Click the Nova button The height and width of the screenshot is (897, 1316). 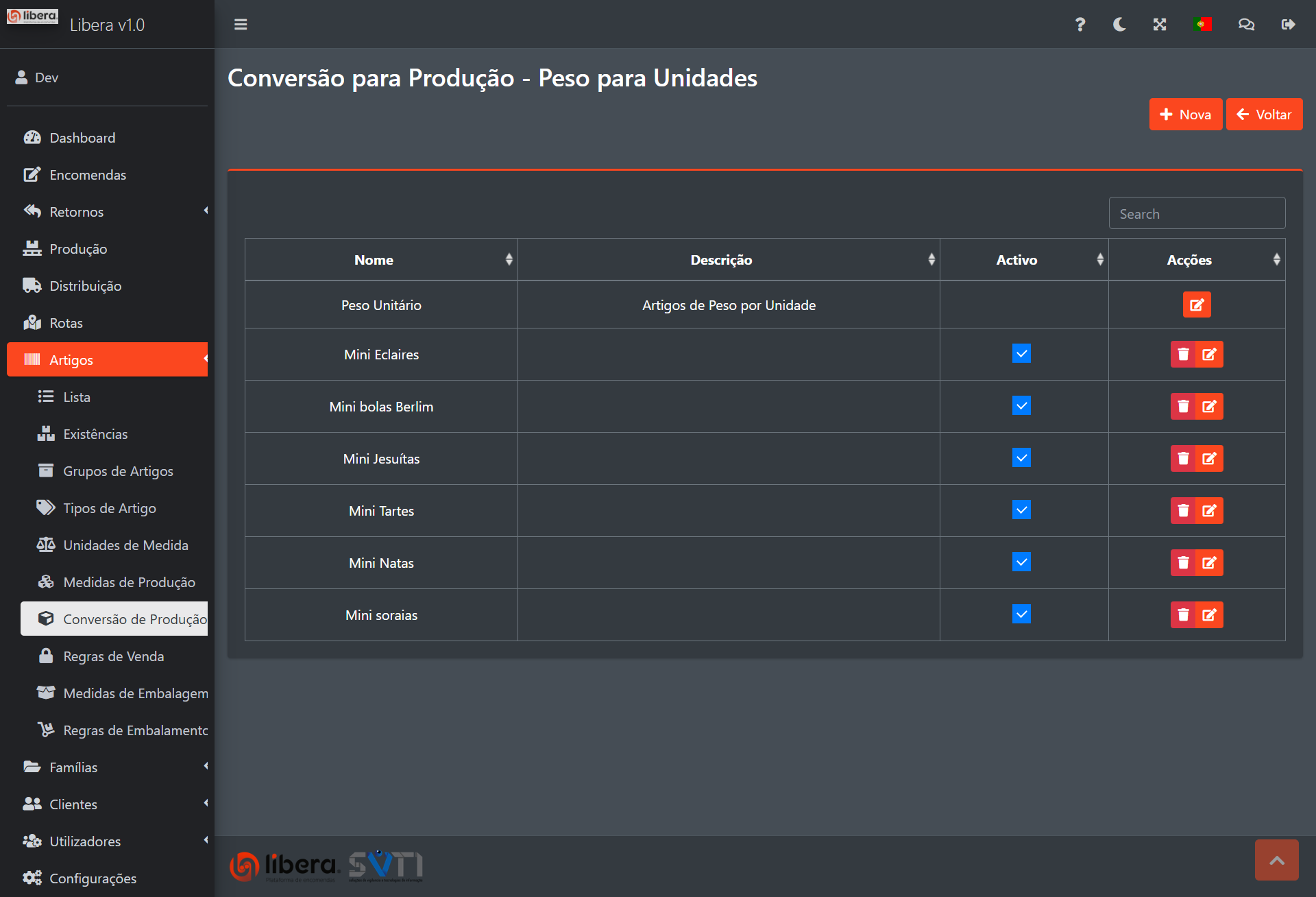1185,115
